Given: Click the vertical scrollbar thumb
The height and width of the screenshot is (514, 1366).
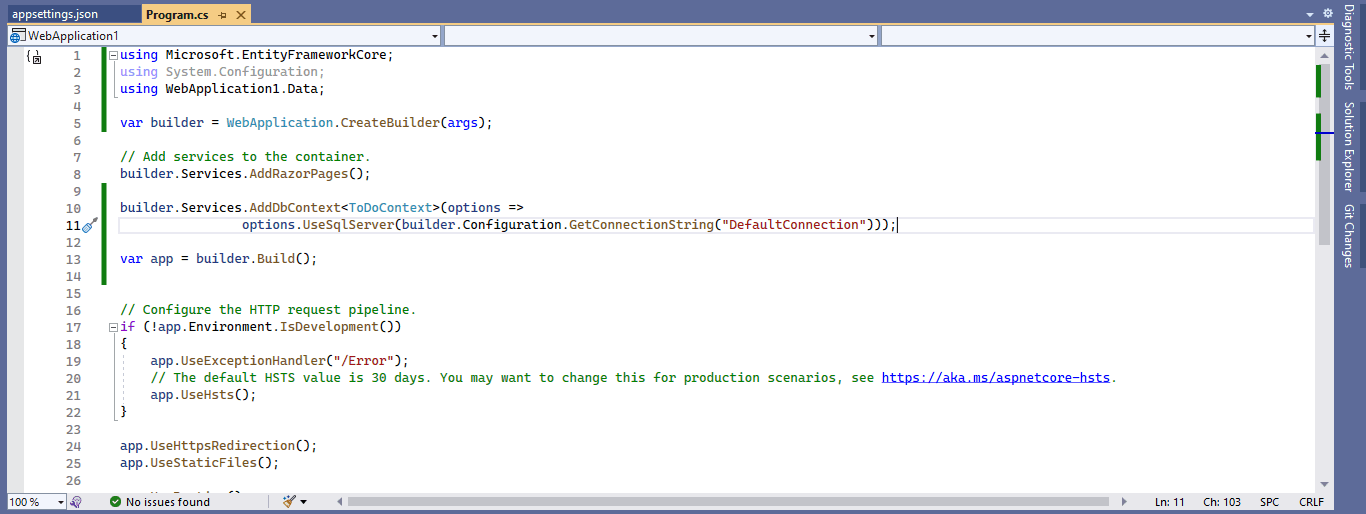Looking at the screenshot, I should click(1324, 154).
